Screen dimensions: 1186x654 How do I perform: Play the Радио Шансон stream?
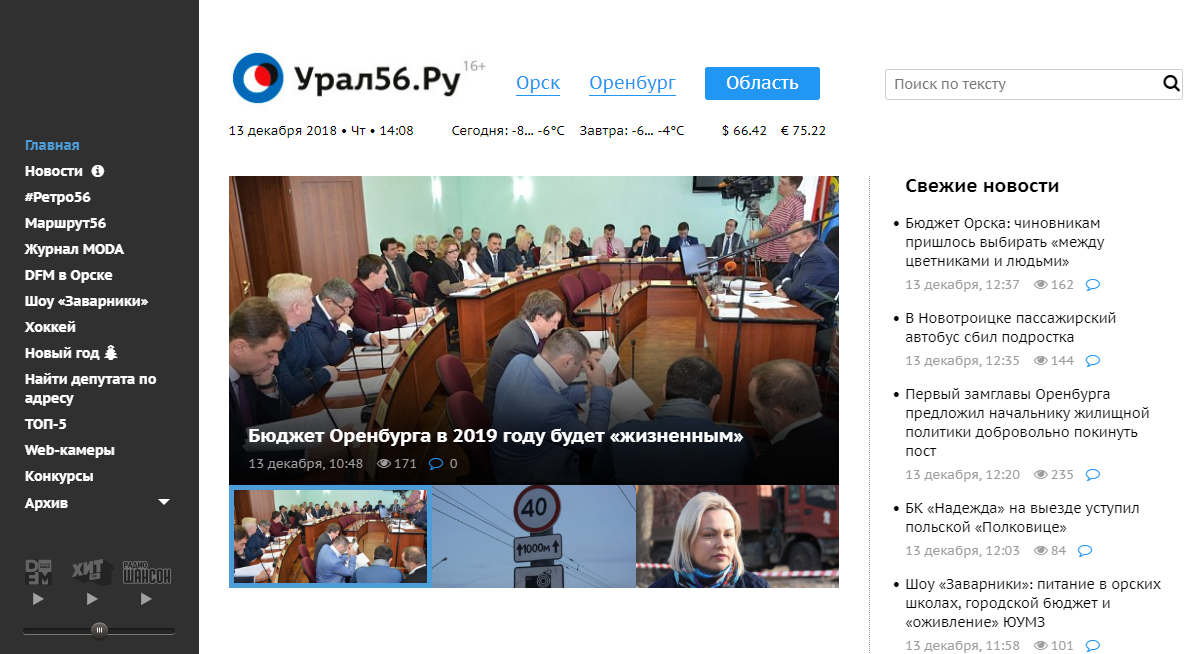(146, 600)
